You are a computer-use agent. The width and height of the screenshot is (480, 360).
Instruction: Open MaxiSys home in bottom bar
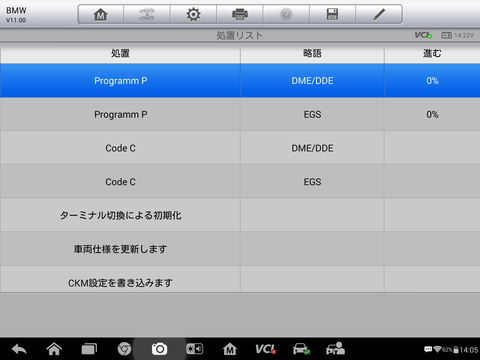(230, 349)
